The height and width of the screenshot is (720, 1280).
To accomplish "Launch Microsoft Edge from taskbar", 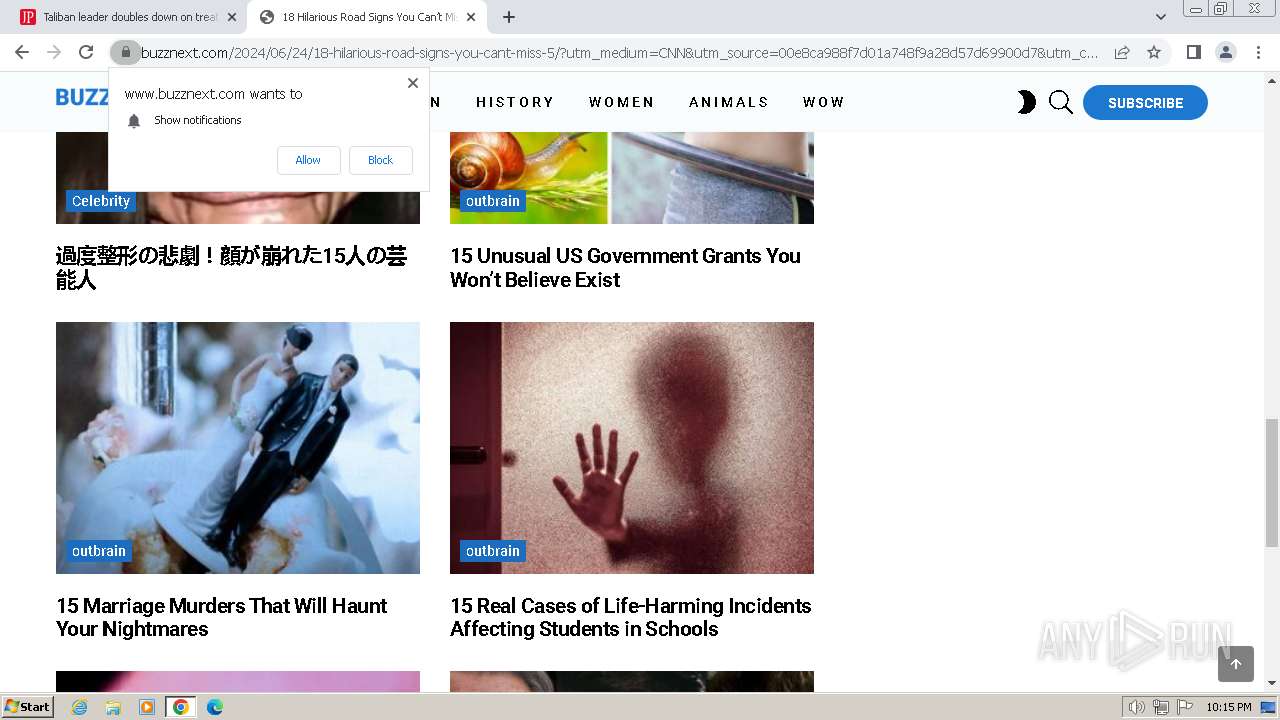I will (214, 707).
